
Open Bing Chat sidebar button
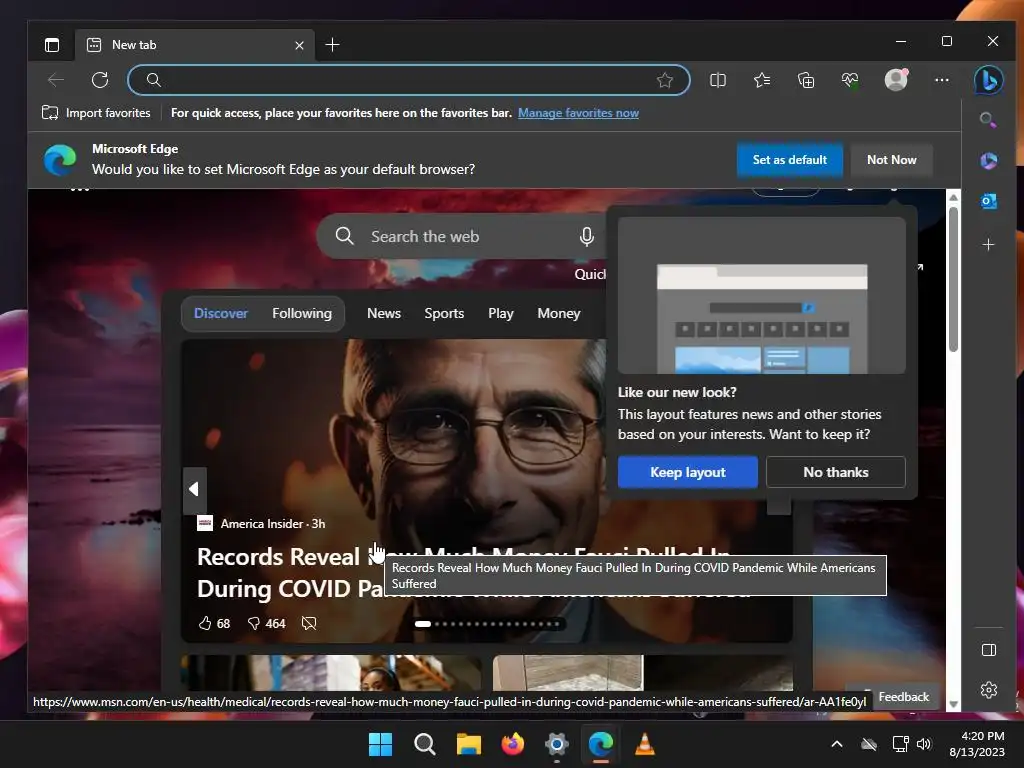coord(988,80)
